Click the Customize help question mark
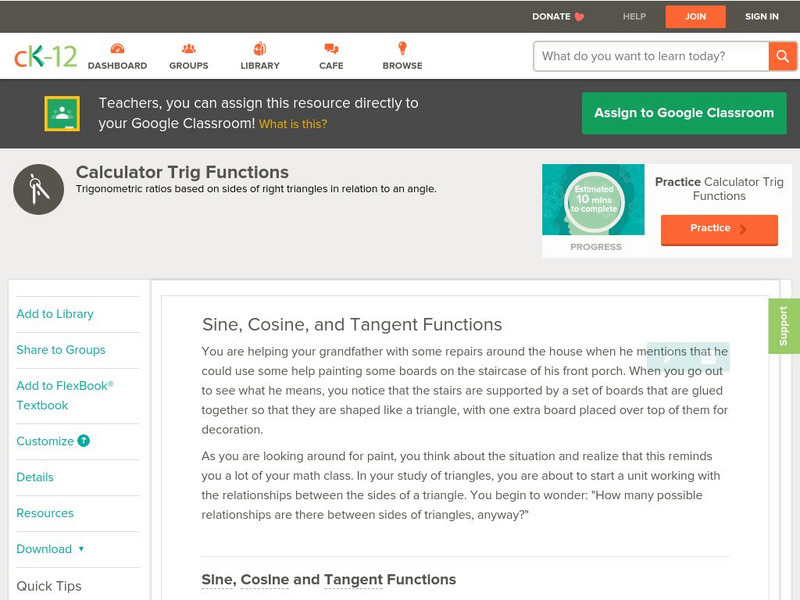 84,441
